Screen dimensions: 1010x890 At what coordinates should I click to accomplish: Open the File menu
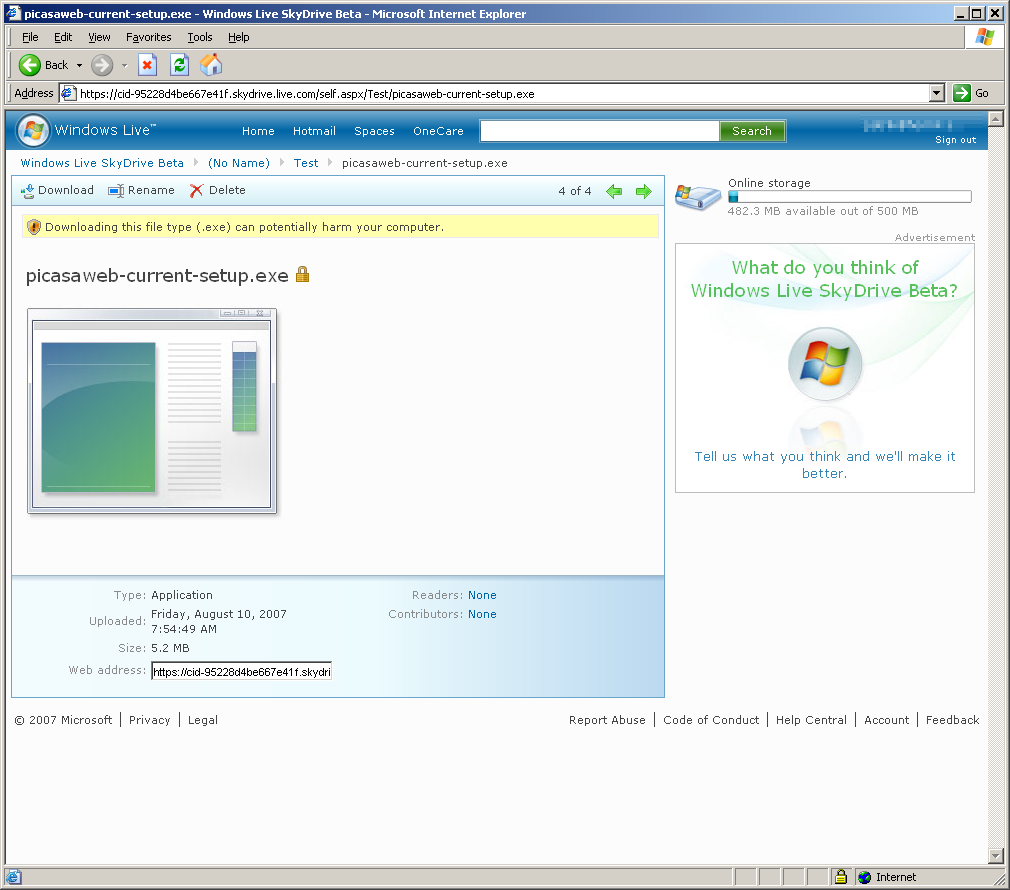point(30,37)
